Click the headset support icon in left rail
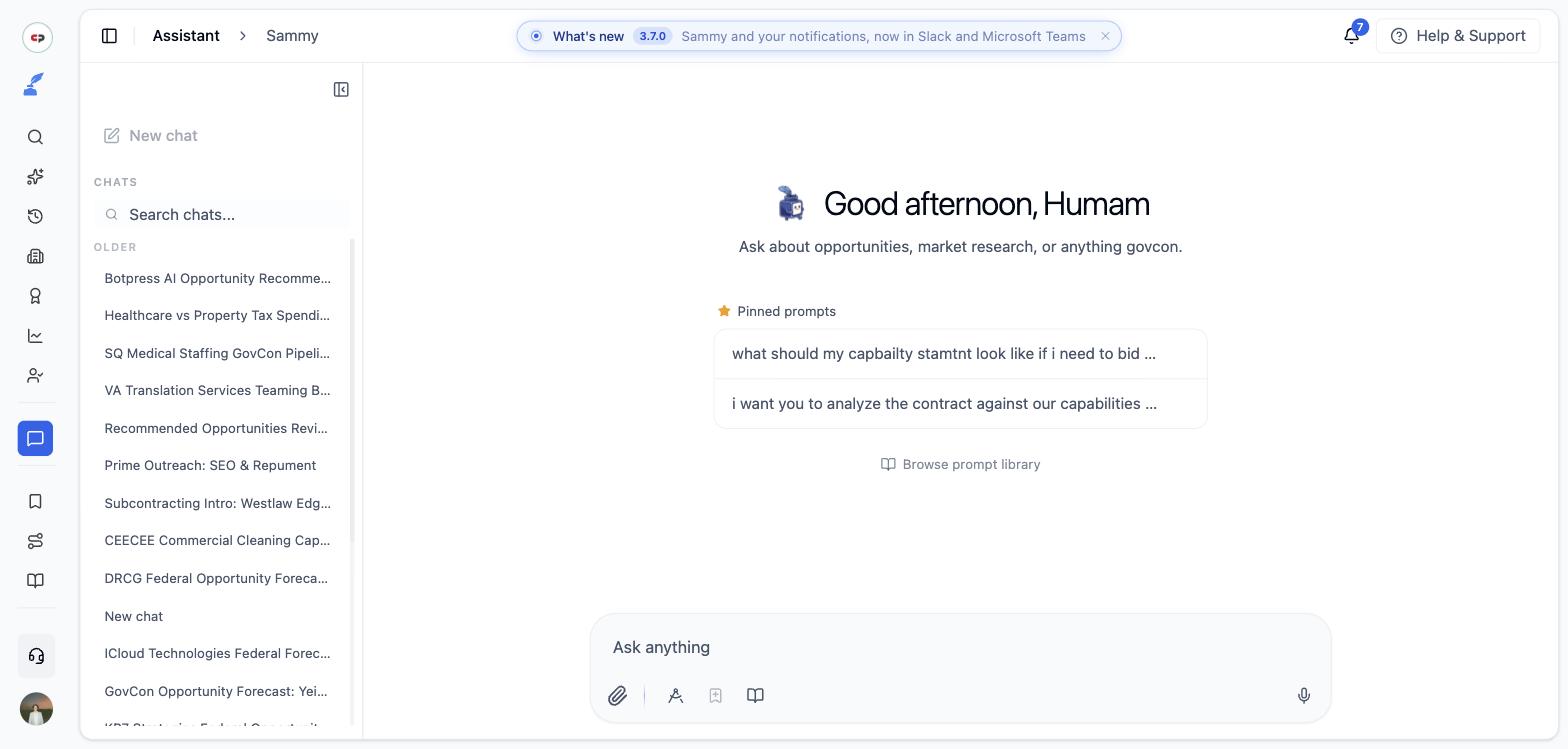Screen dimensions: 1568x749 point(36,656)
